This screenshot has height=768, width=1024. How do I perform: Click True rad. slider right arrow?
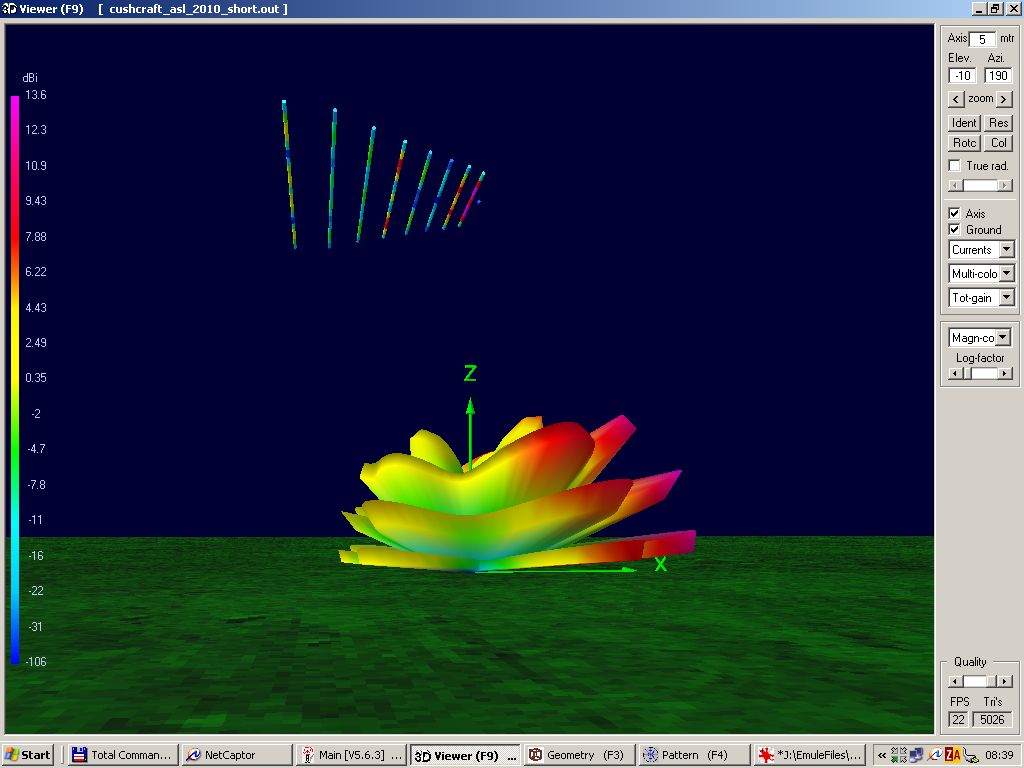[x=1006, y=185]
